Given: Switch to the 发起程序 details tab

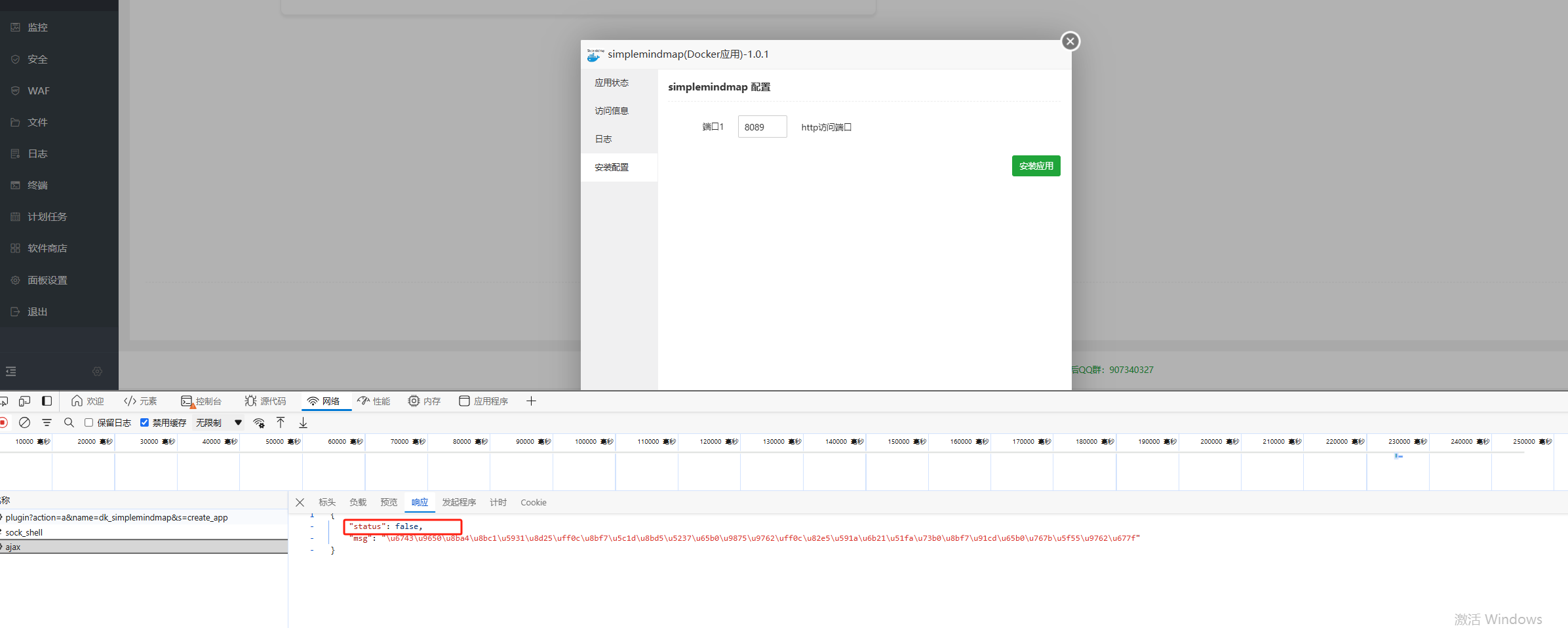Looking at the screenshot, I should tap(459, 502).
